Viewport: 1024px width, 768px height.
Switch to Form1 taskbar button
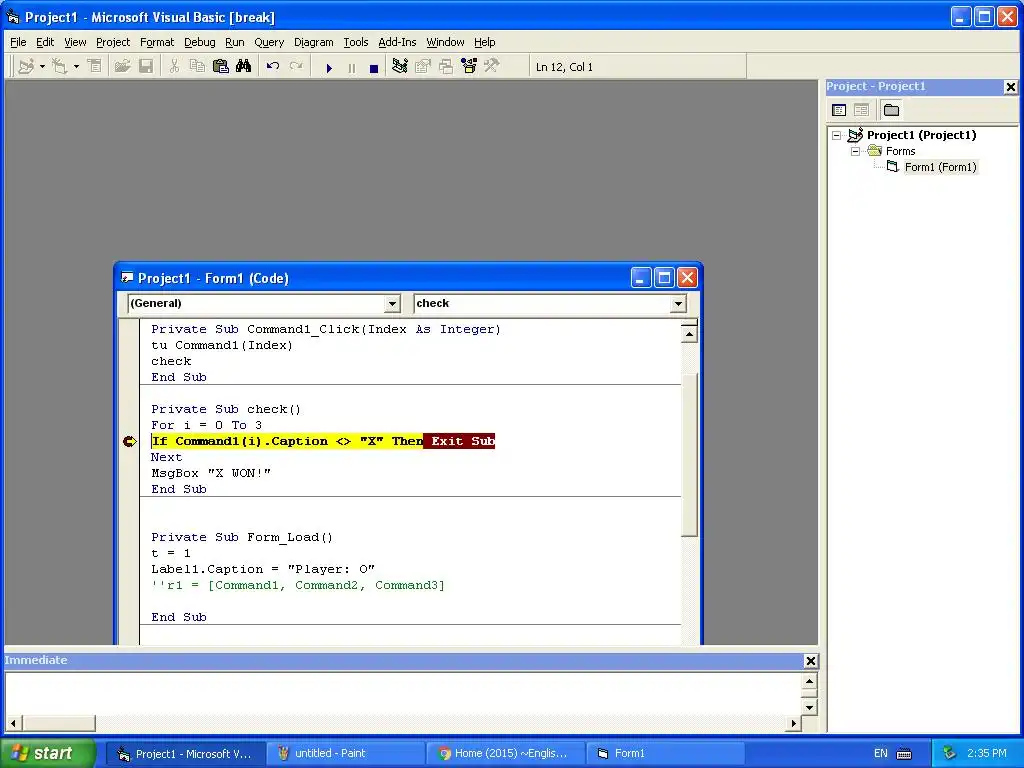point(665,754)
